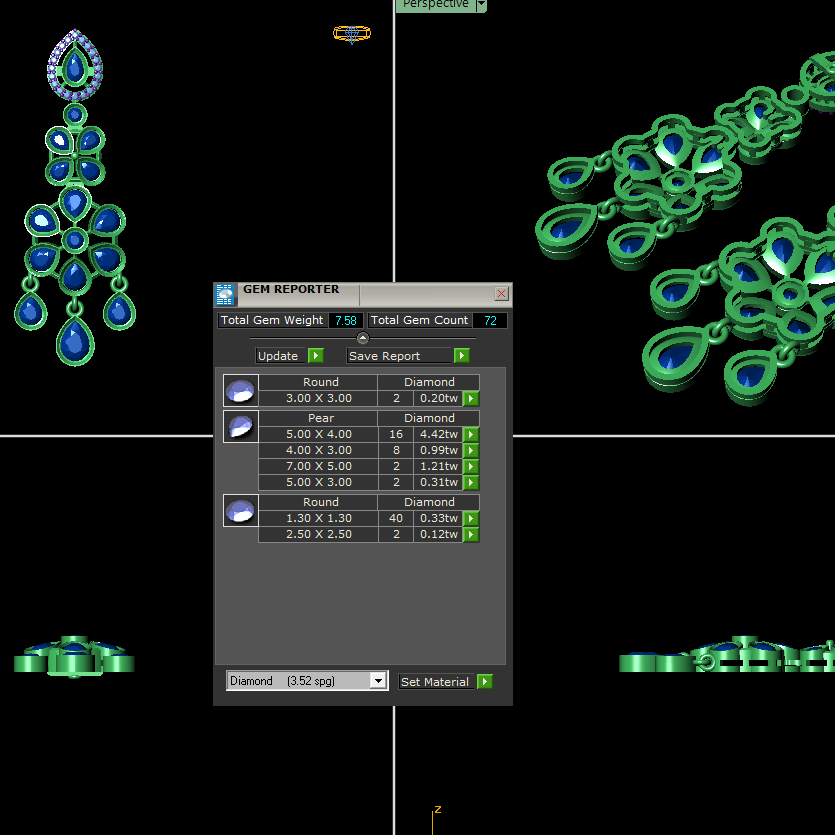
Task: Click the green arrow on the 3.00 X 3.00 row
Action: (x=470, y=399)
